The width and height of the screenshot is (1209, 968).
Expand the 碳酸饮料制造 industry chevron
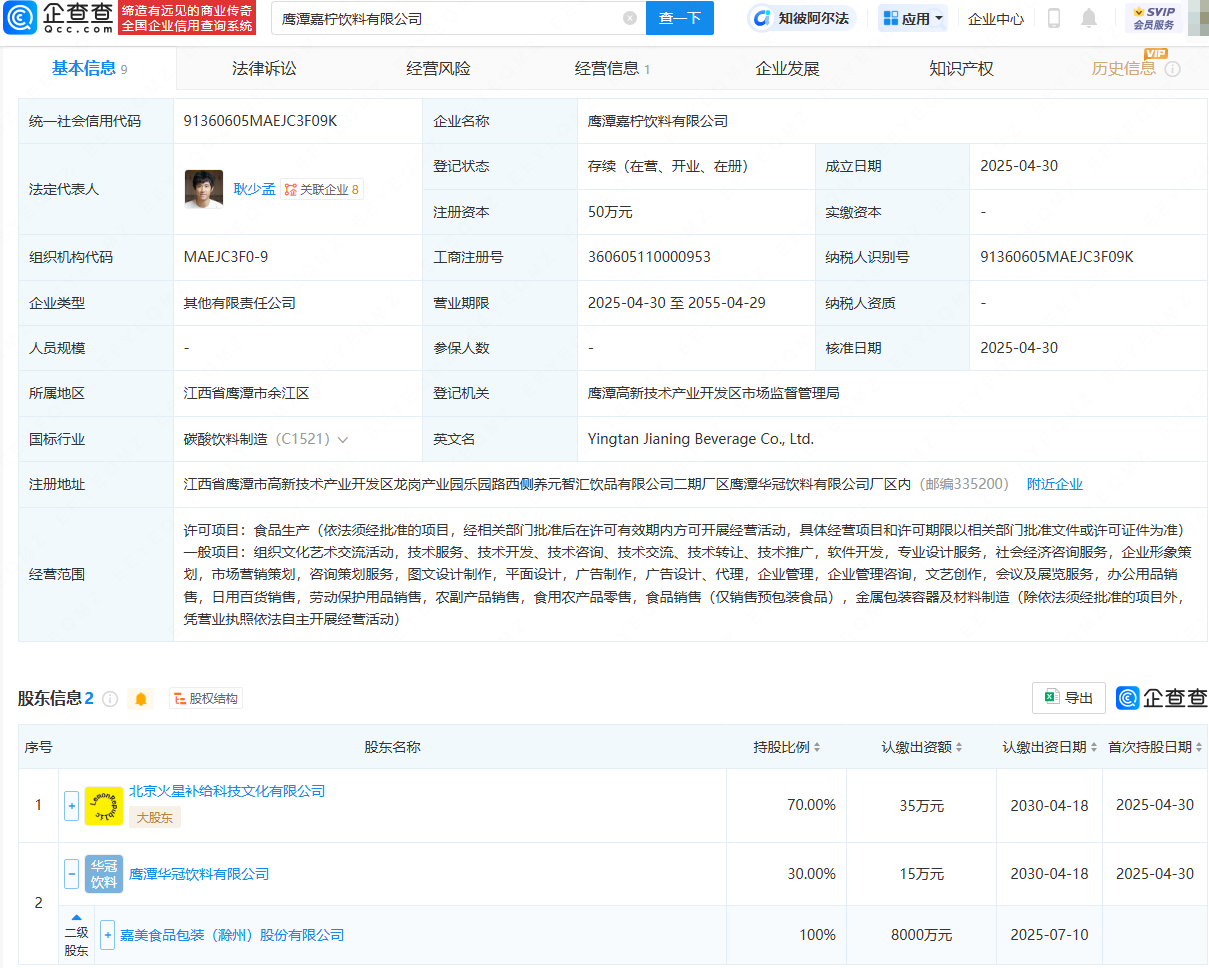(343, 439)
